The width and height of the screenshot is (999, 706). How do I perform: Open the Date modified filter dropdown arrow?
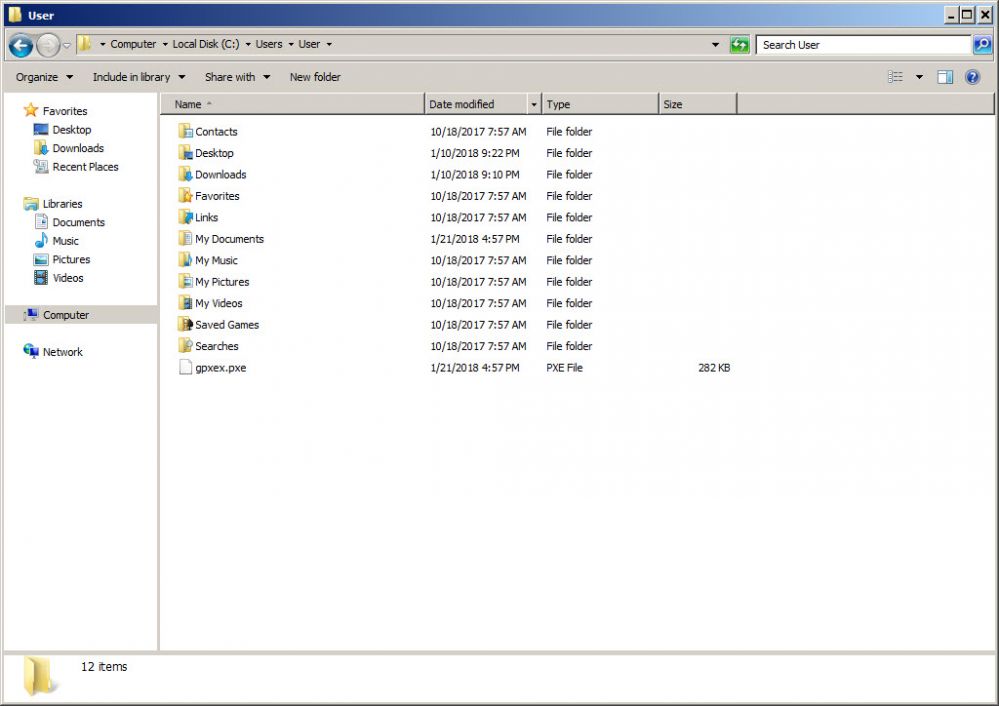pyautogui.click(x=534, y=104)
